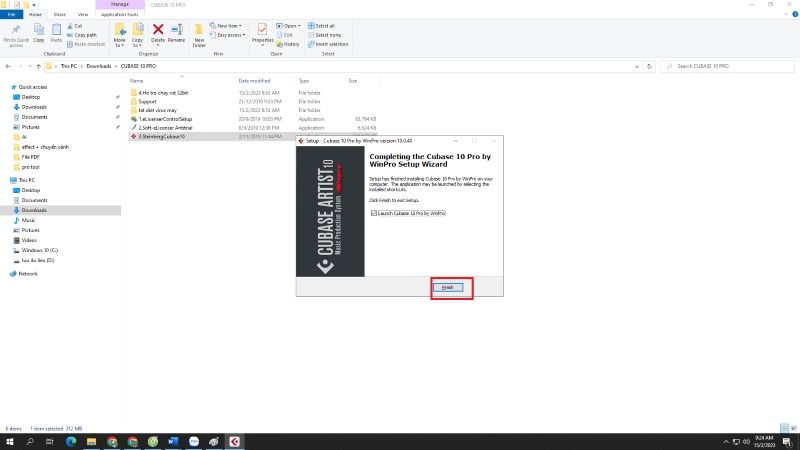The width and height of the screenshot is (800, 450).
Task: Open the Move to dropdown
Action: click(119, 36)
